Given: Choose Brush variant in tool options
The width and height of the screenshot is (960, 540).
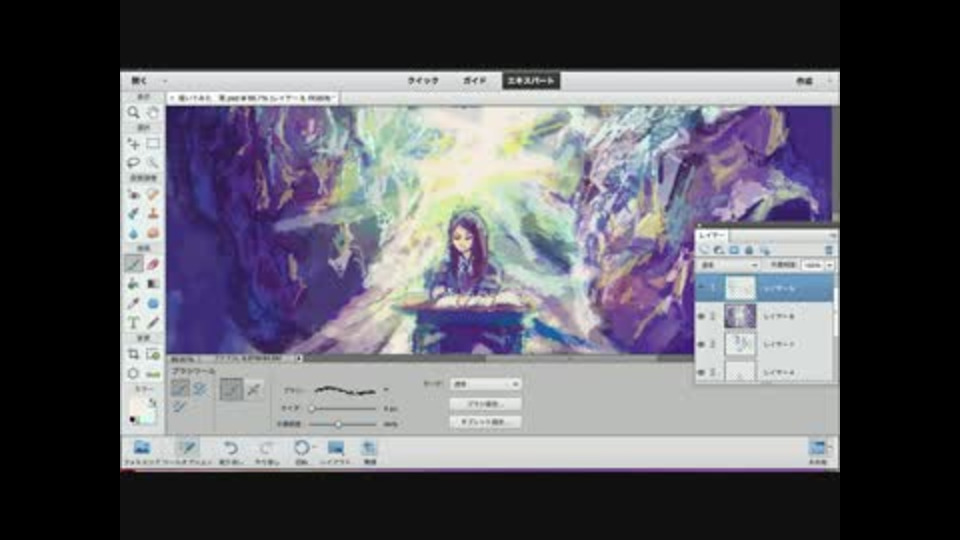Looking at the screenshot, I should tap(180, 388).
